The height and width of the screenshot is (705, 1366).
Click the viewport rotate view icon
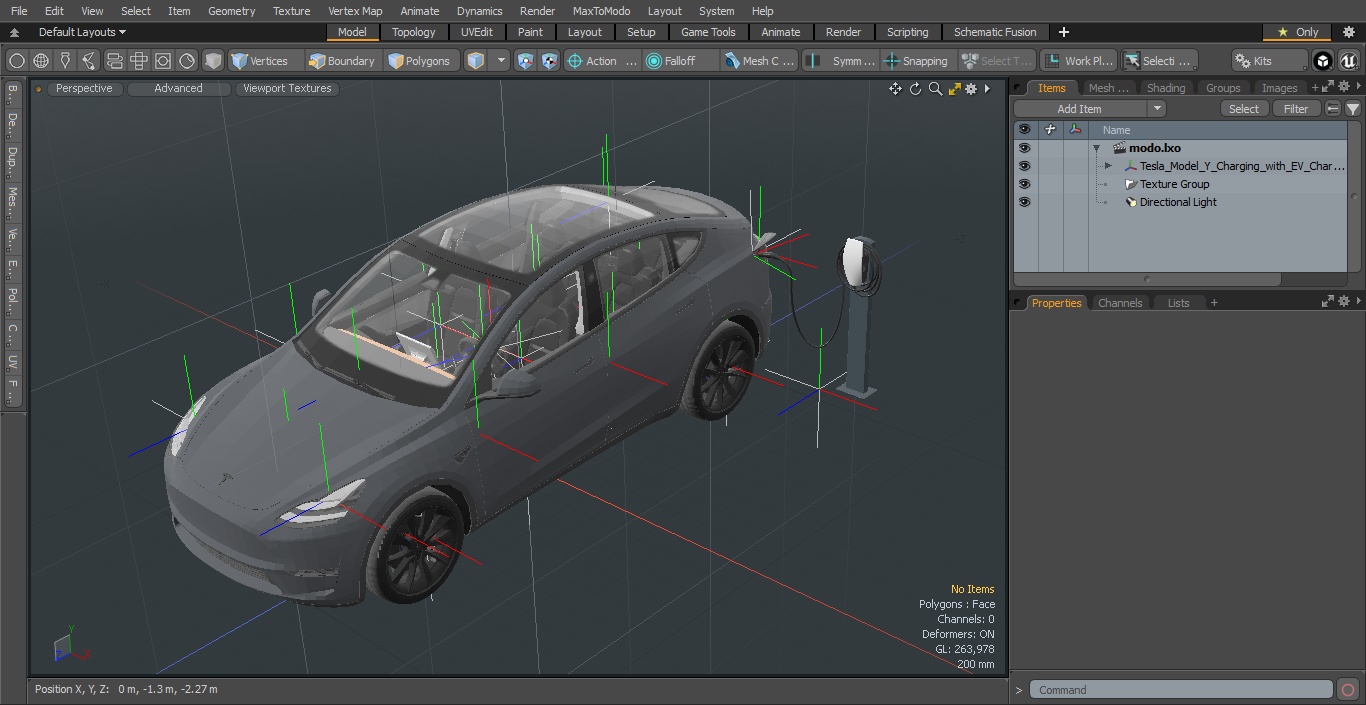pyautogui.click(x=915, y=89)
